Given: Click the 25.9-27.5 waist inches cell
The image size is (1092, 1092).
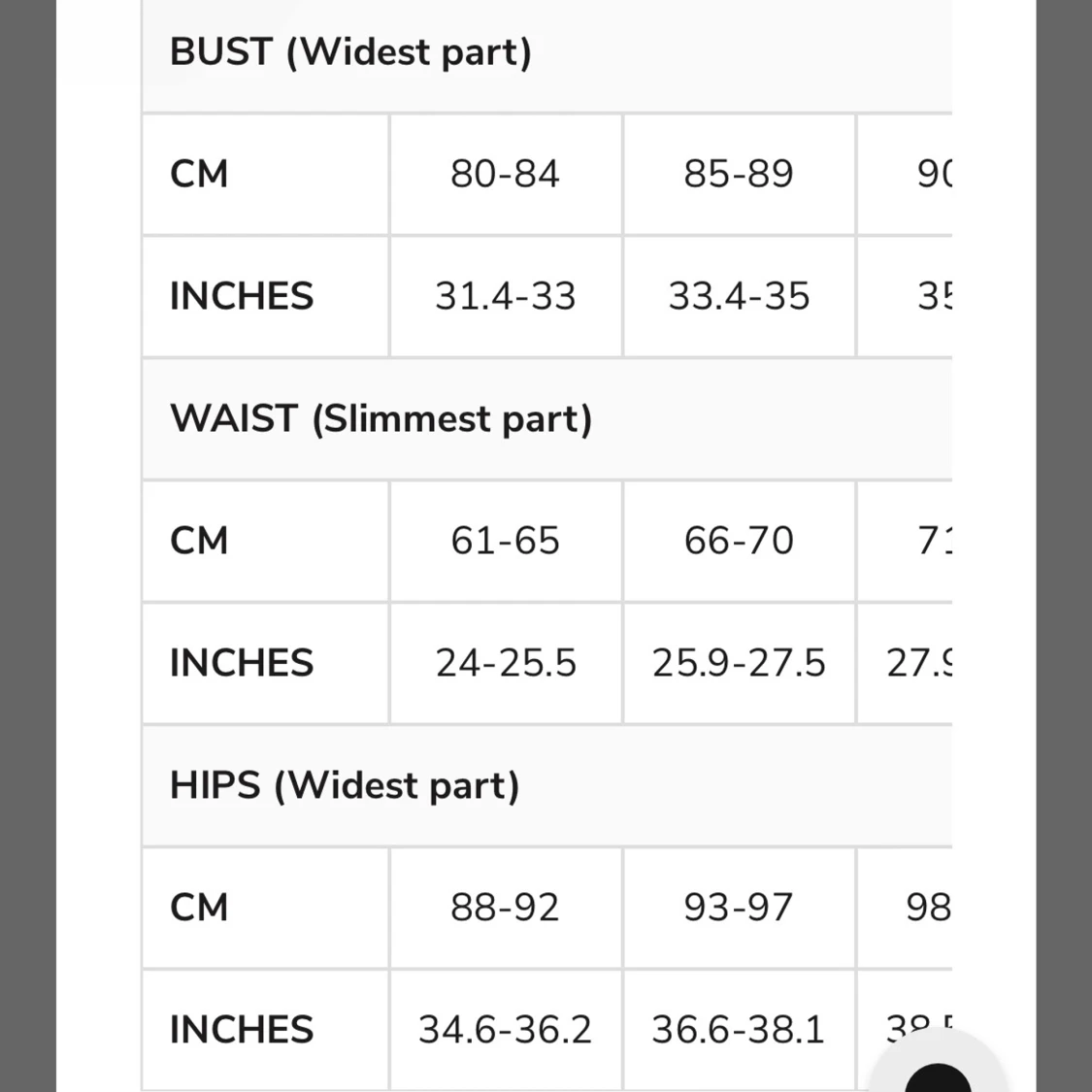Looking at the screenshot, I should [739, 664].
